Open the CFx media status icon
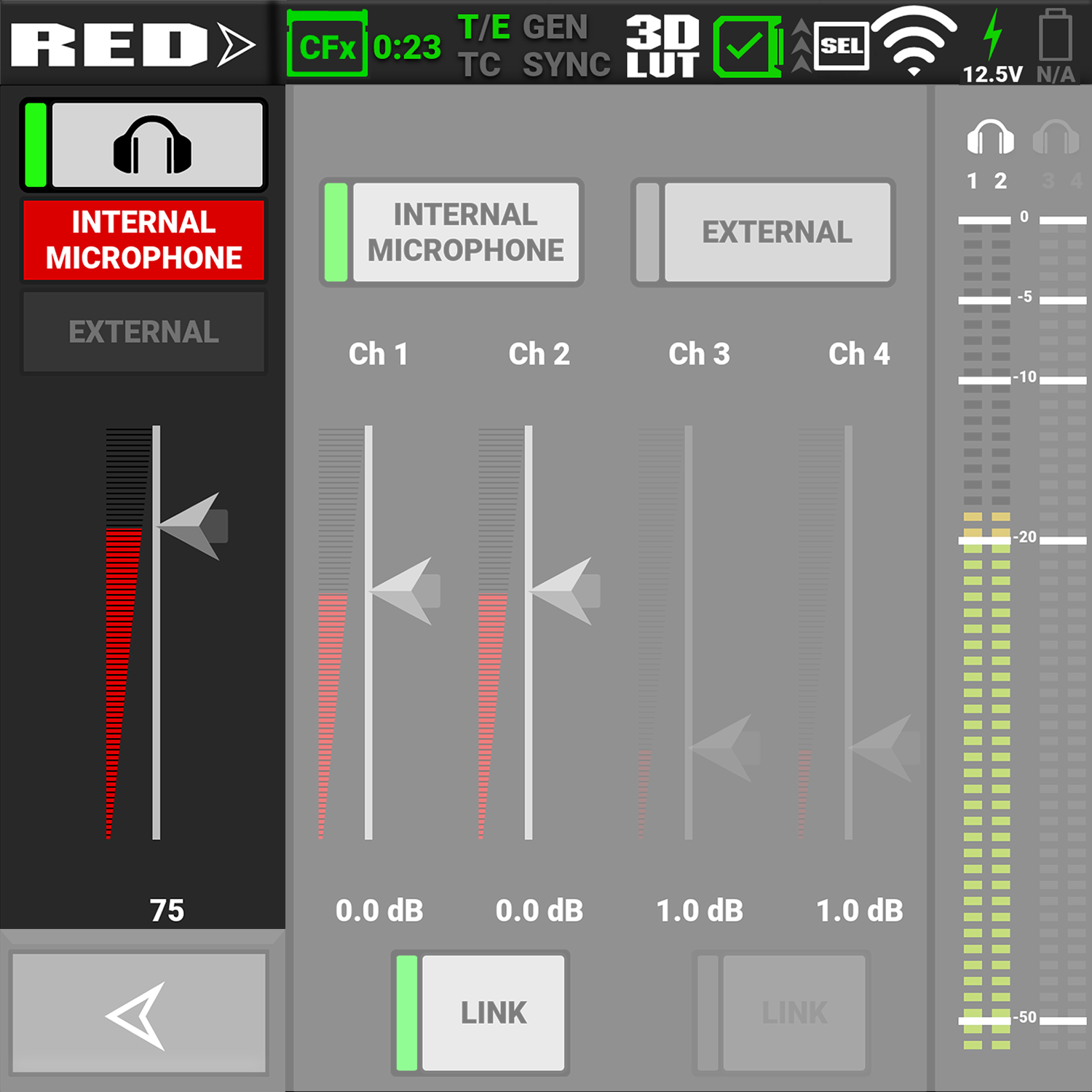1092x1092 pixels. pyautogui.click(x=327, y=45)
